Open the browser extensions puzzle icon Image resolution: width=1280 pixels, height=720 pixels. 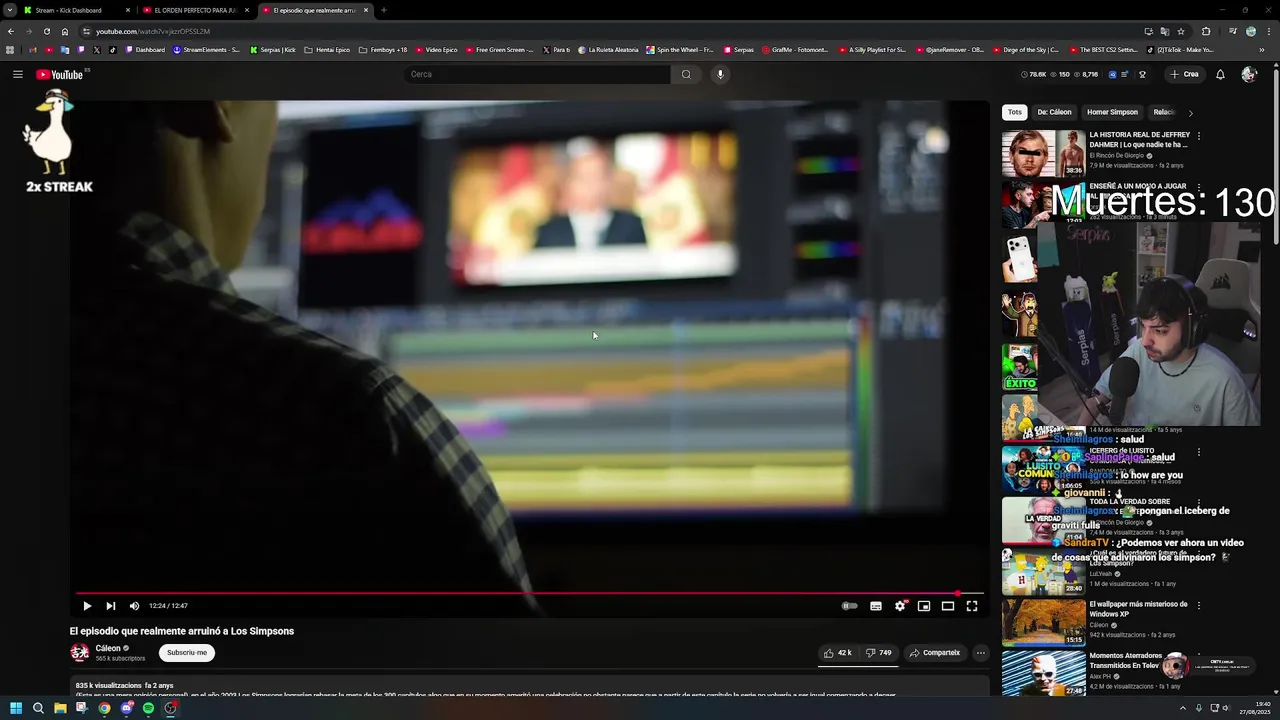point(1206,31)
